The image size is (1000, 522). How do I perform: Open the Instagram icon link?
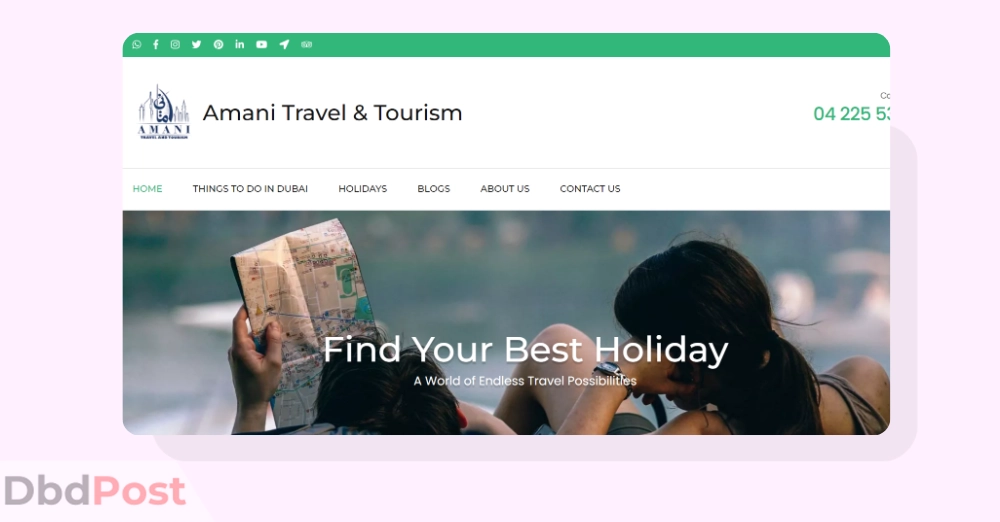pos(175,45)
